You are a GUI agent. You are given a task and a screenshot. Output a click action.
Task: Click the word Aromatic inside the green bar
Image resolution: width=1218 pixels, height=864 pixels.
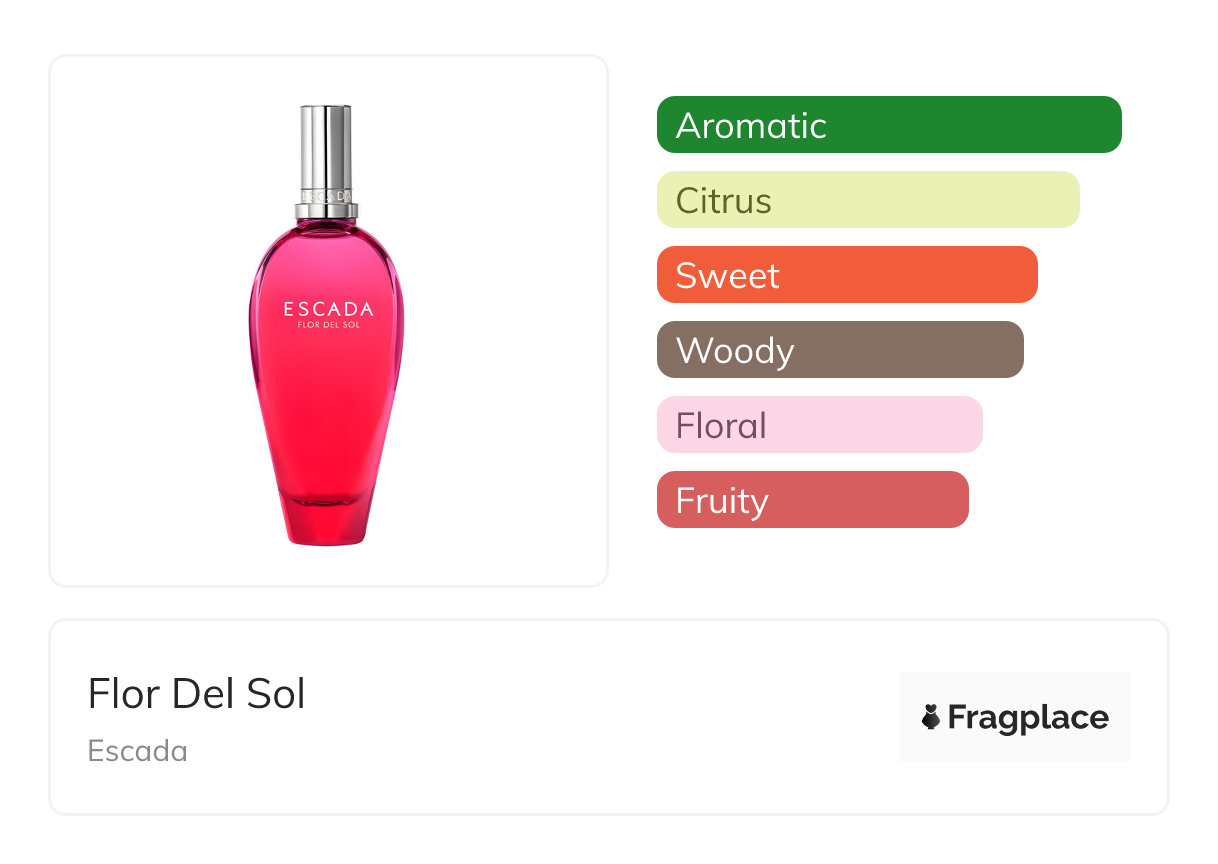pyautogui.click(x=751, y=126)
